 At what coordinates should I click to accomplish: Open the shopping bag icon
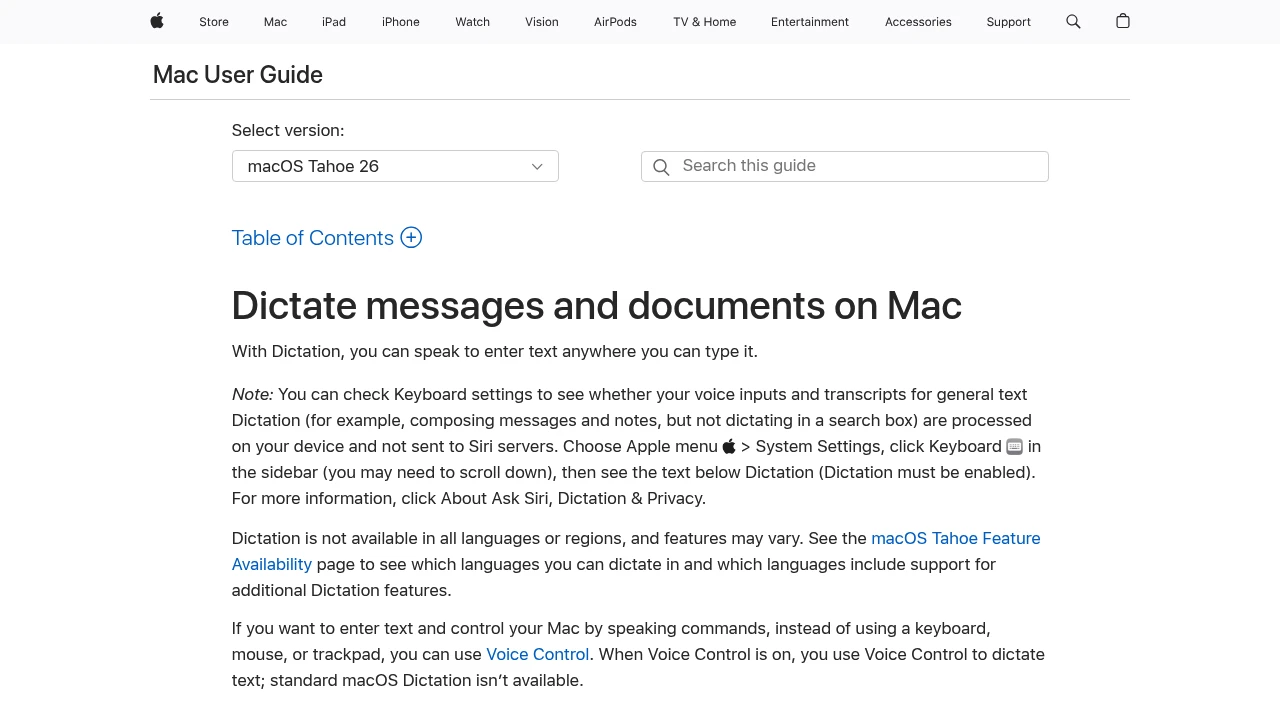click(x=1123, y=21)
